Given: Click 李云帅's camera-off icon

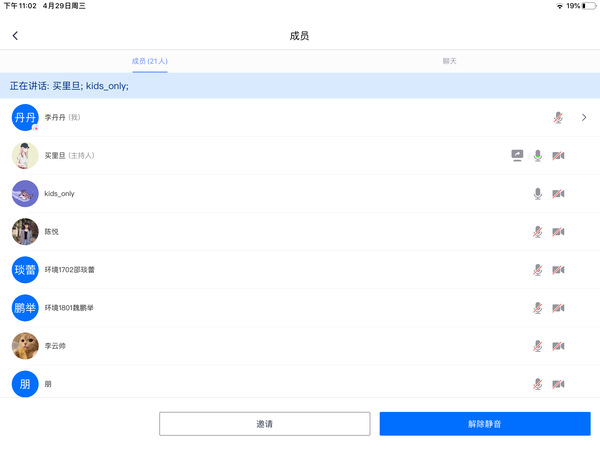Looking at the screenshot, I should pyautogui.click(x=558, y=346).
